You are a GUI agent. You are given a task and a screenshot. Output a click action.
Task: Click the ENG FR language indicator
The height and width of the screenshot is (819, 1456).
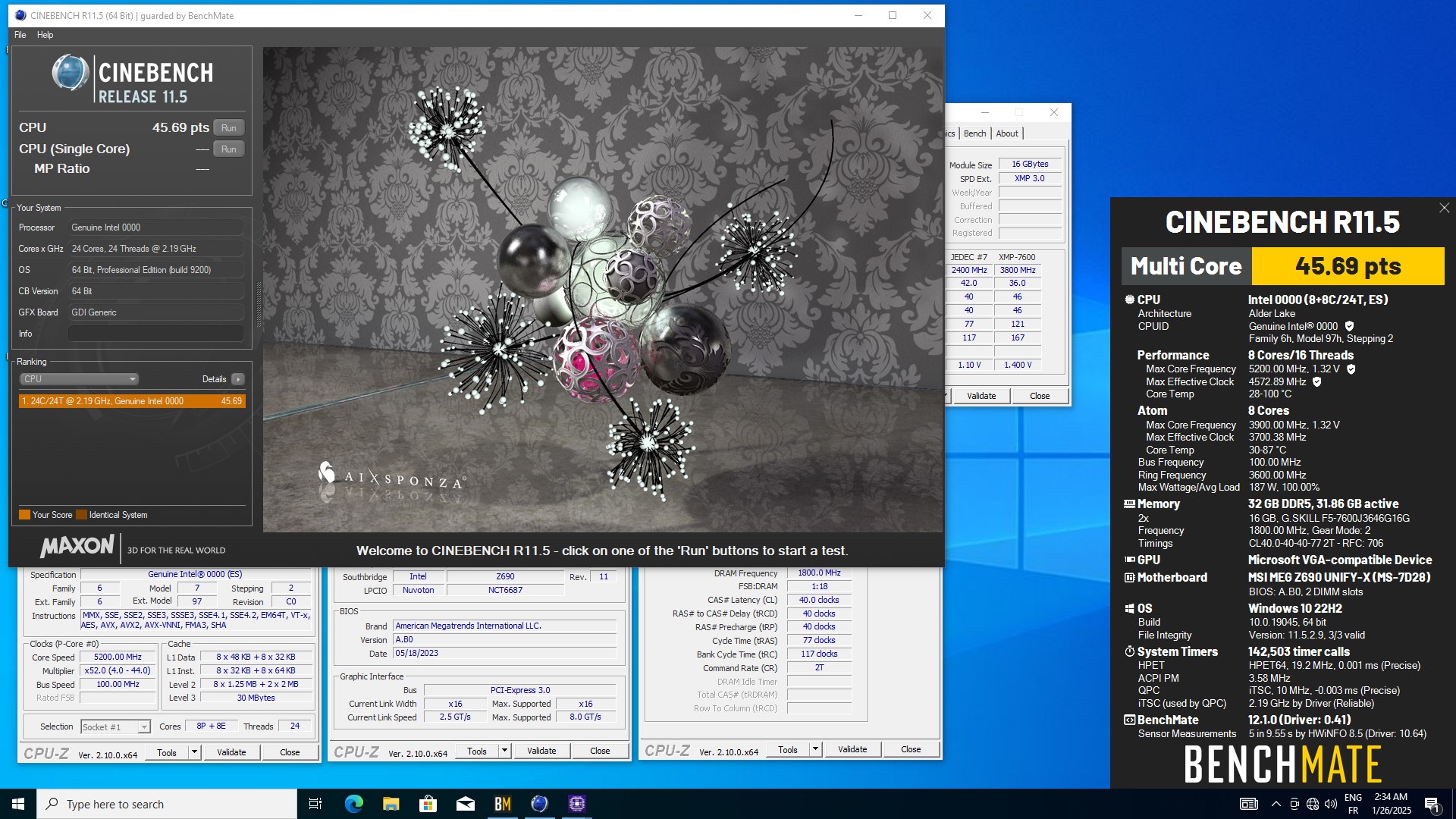1353,804
